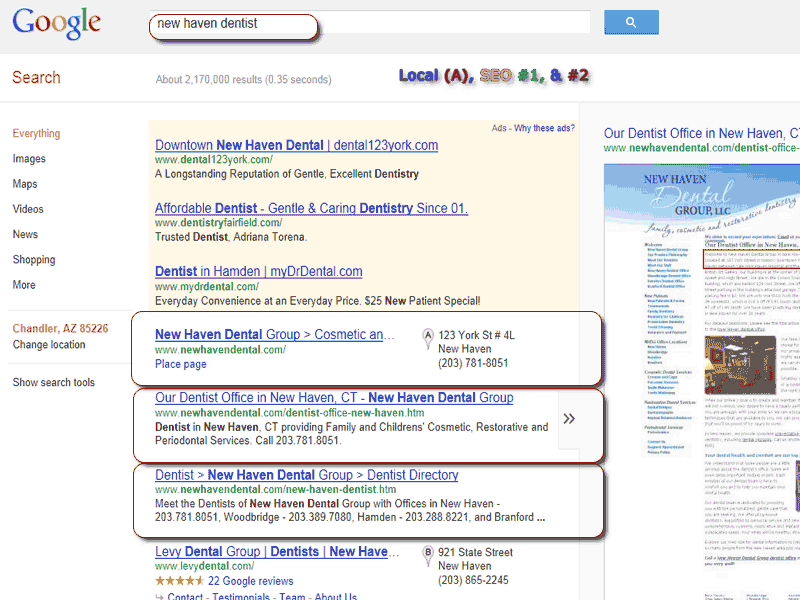Screen dimensions: 800x600
Task: Click the red Search heading
Action: point(36,78)
